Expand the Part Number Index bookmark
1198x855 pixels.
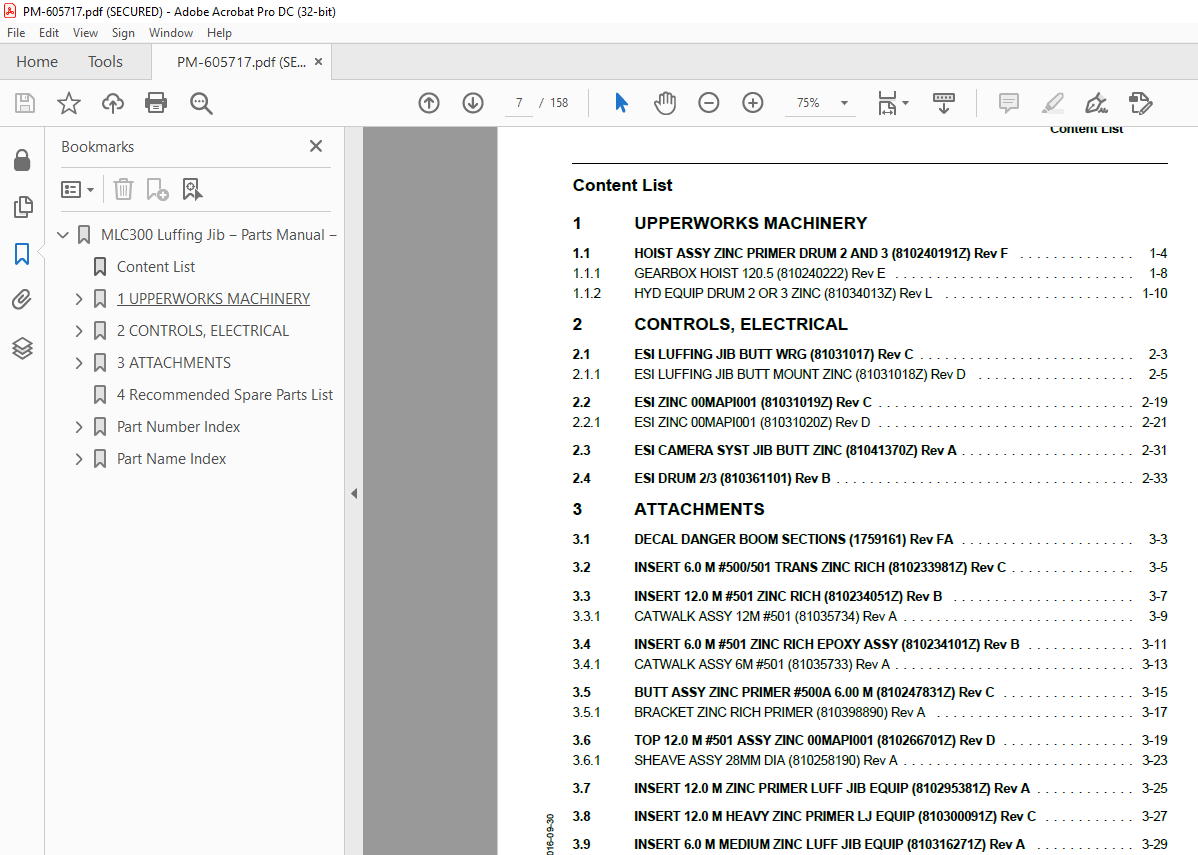point(79,427)
